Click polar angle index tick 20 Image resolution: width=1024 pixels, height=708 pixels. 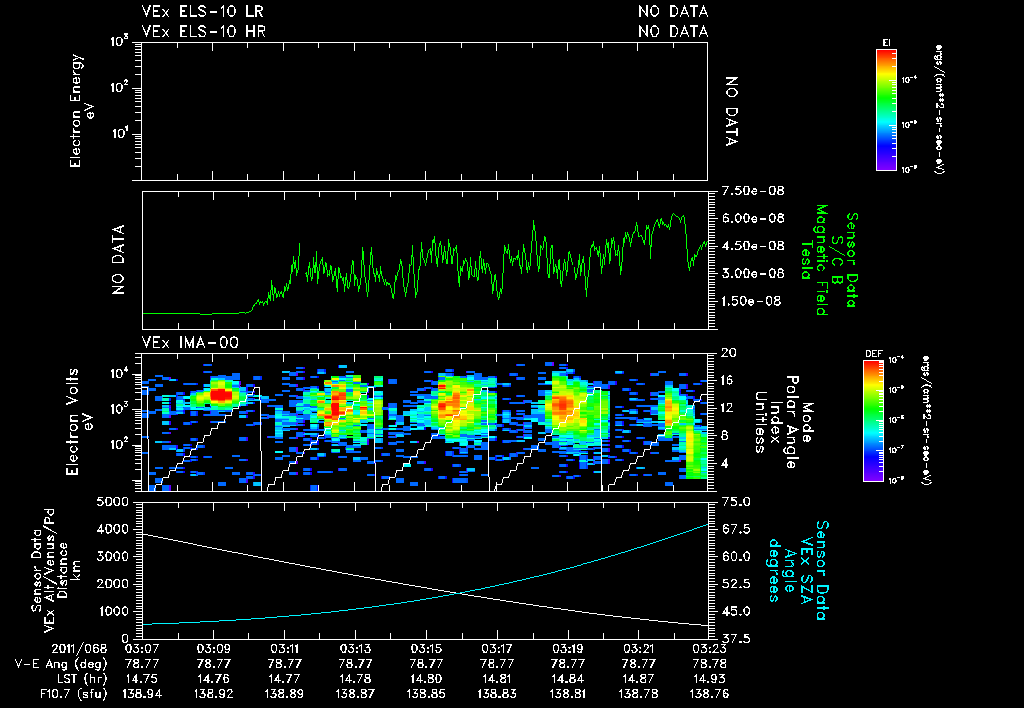coord(729,353)
